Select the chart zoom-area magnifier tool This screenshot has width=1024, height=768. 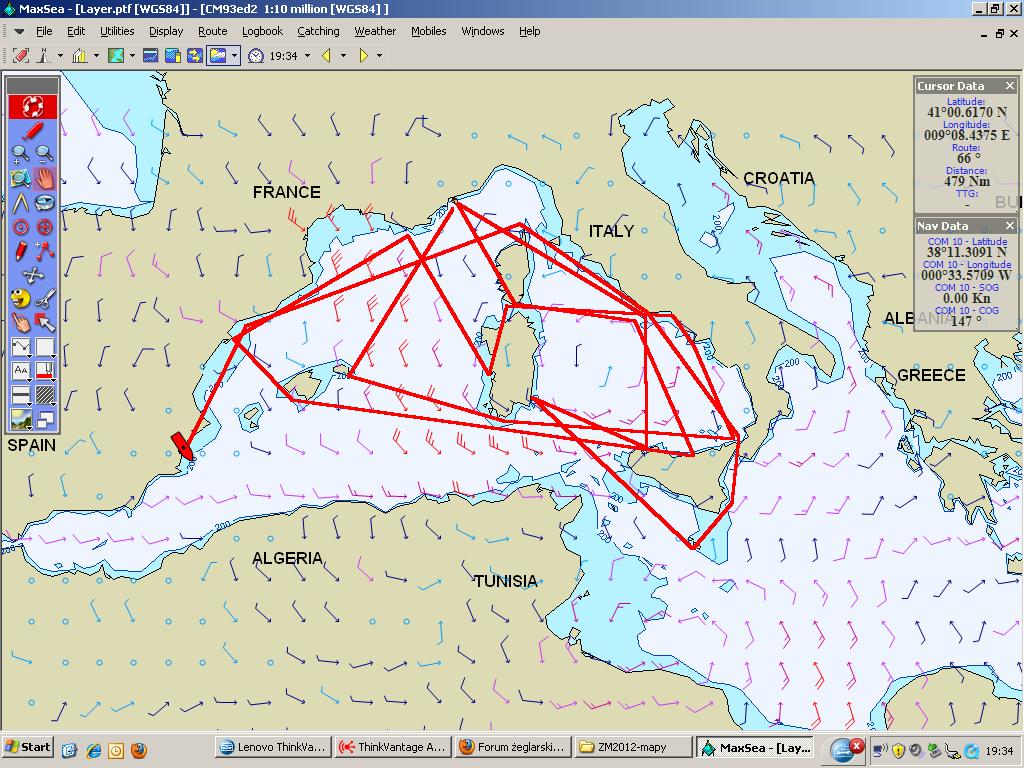tap(20, 178)
